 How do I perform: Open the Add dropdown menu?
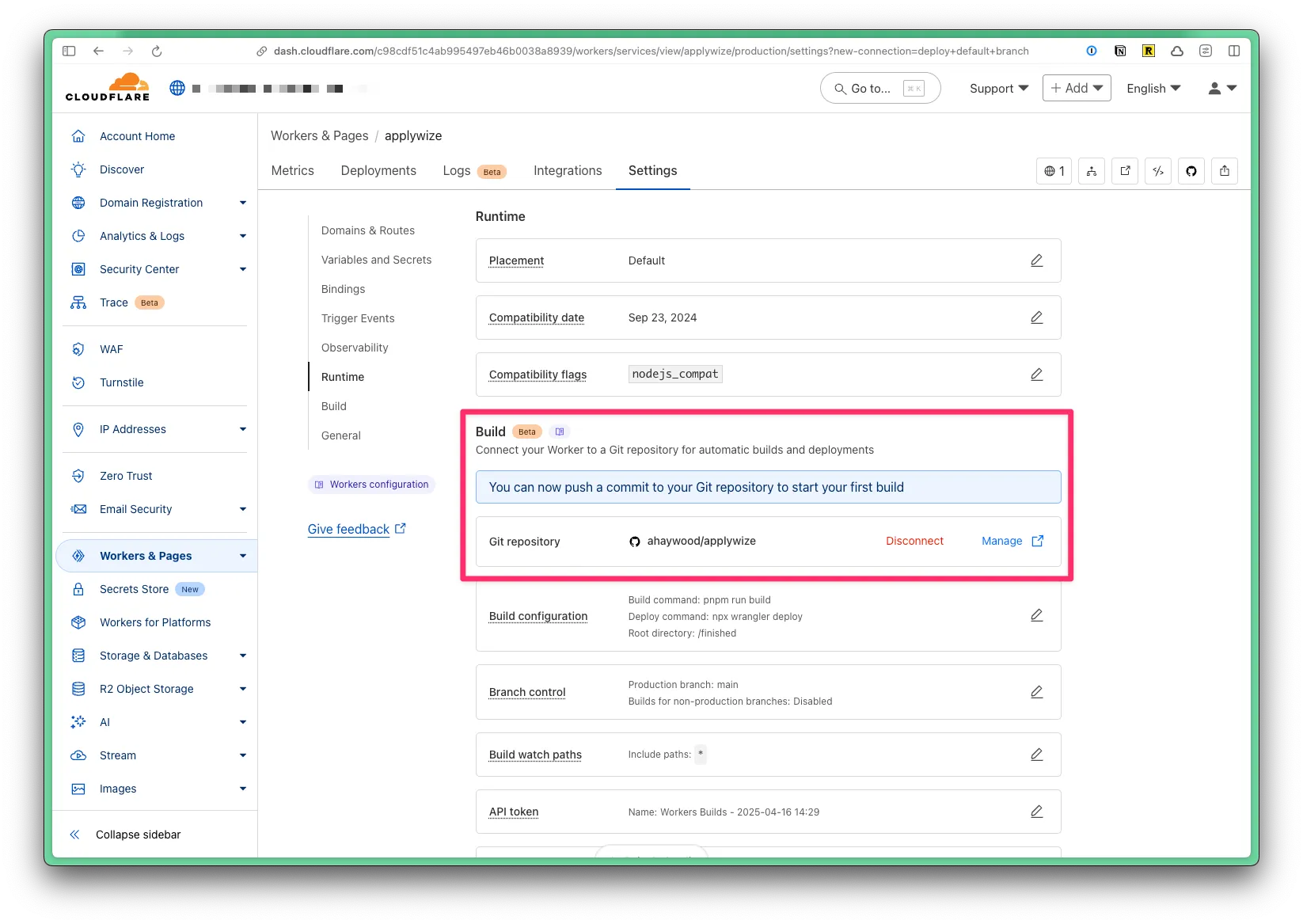pyautogui.click(x=1076, y=88)
